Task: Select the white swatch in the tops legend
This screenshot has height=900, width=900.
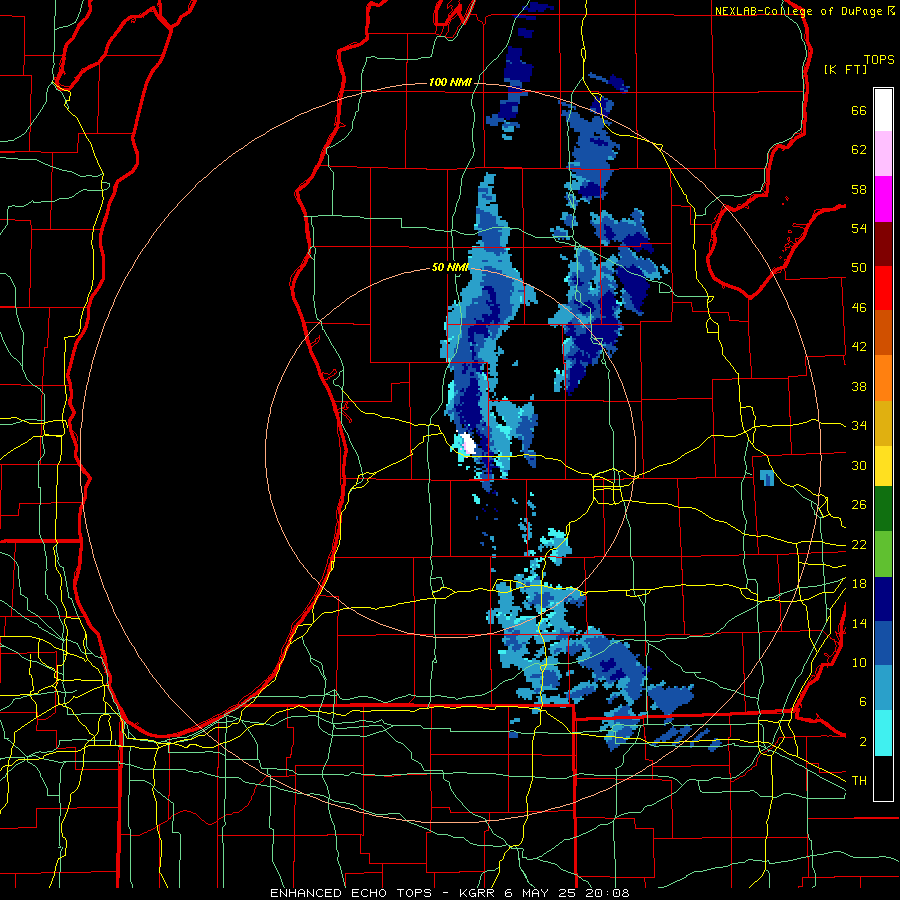Action: click(x=883, y=110)
